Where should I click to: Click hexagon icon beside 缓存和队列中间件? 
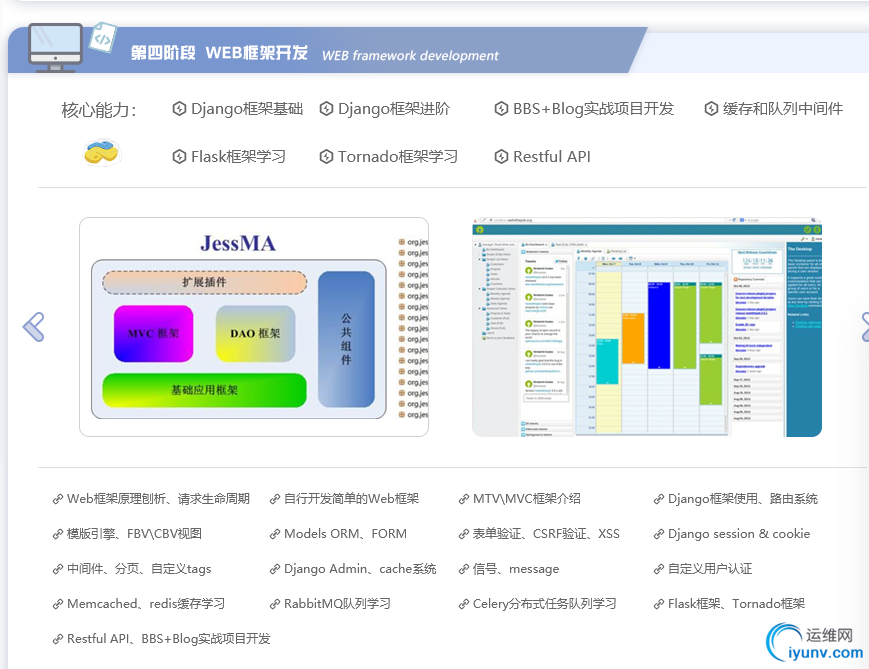coord(711,109)
